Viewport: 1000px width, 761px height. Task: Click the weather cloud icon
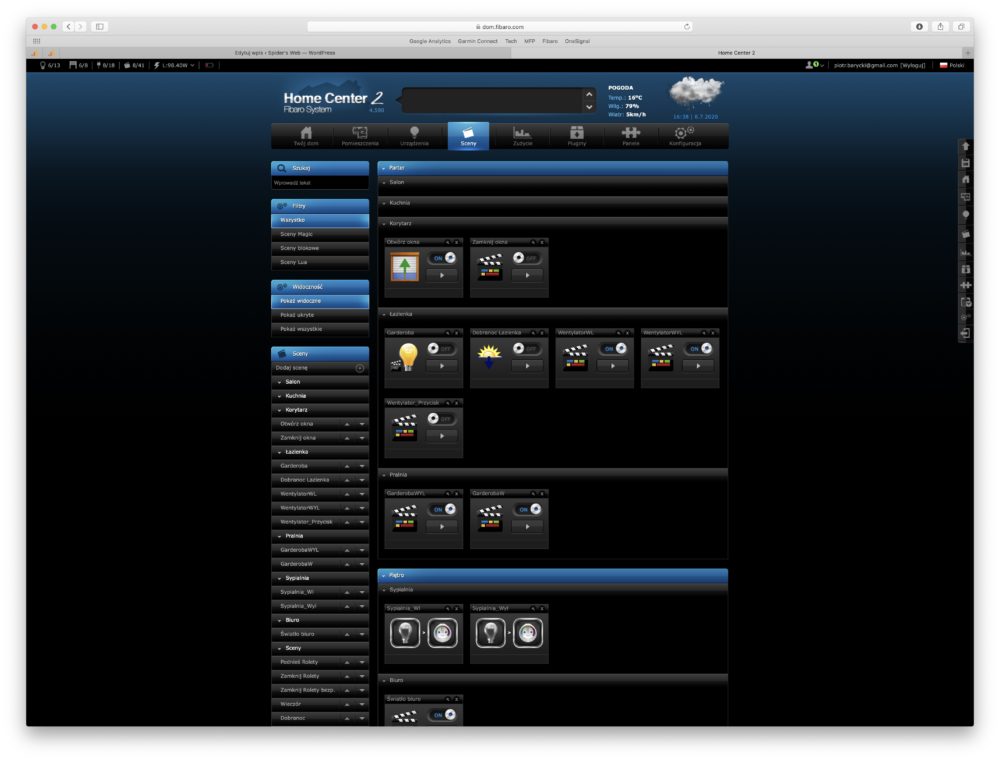696,91
